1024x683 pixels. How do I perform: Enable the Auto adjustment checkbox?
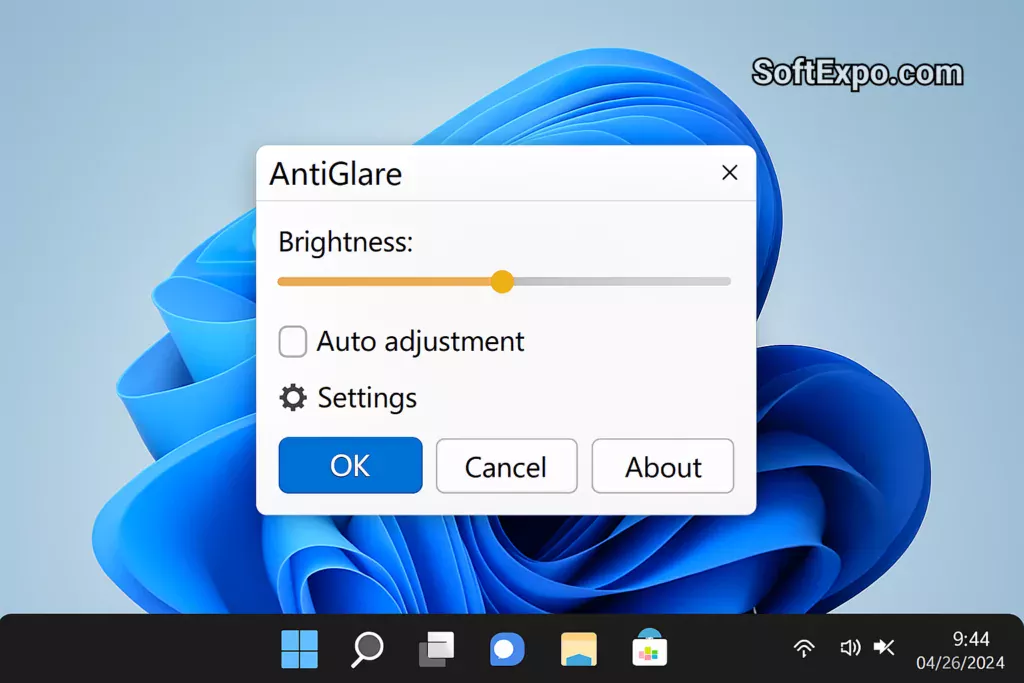292,342
